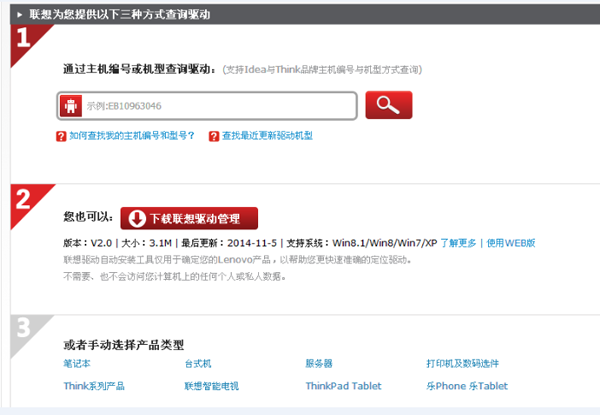This screenshot has width=600, height=415.
Task: Click the red magnifier search button
Action: (388, 105)
